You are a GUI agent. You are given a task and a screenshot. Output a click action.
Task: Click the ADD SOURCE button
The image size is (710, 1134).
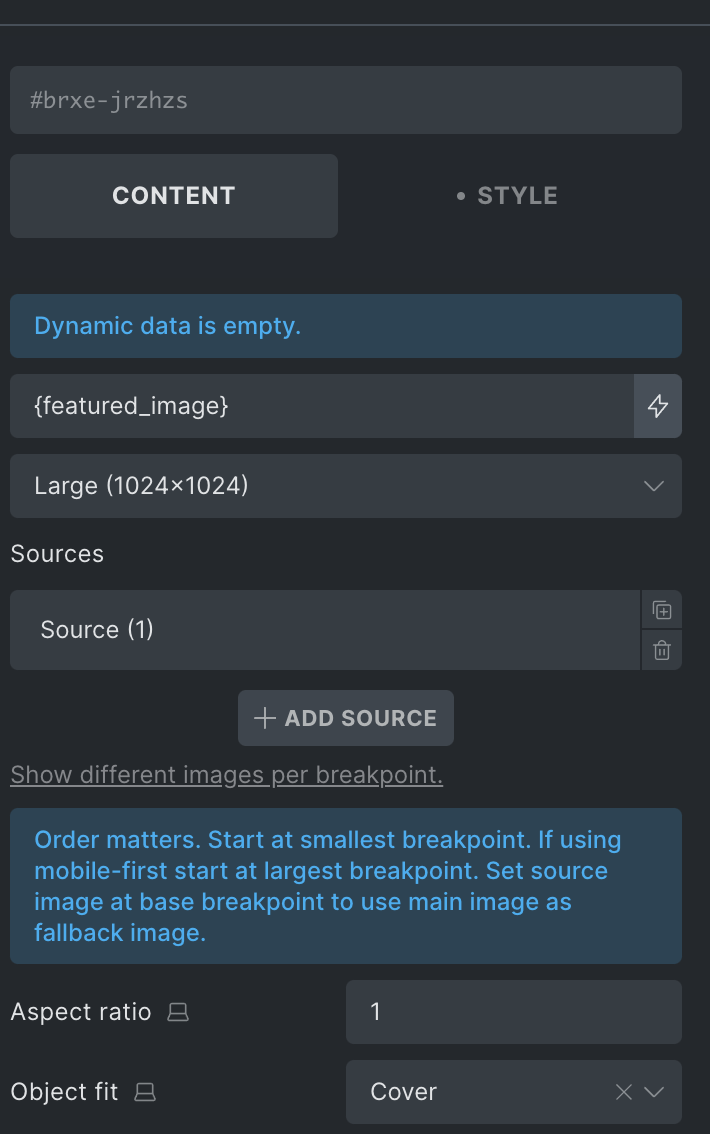click(x=346, y=718)
